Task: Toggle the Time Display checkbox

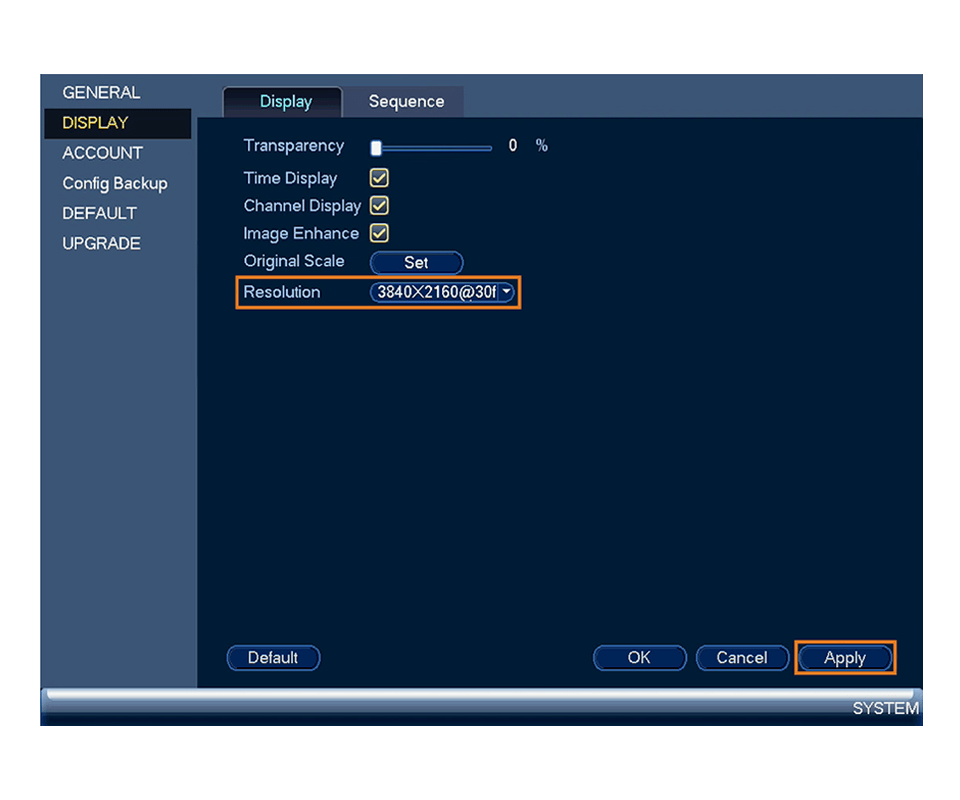Action: pyautogui.click(x=379, y=178)
